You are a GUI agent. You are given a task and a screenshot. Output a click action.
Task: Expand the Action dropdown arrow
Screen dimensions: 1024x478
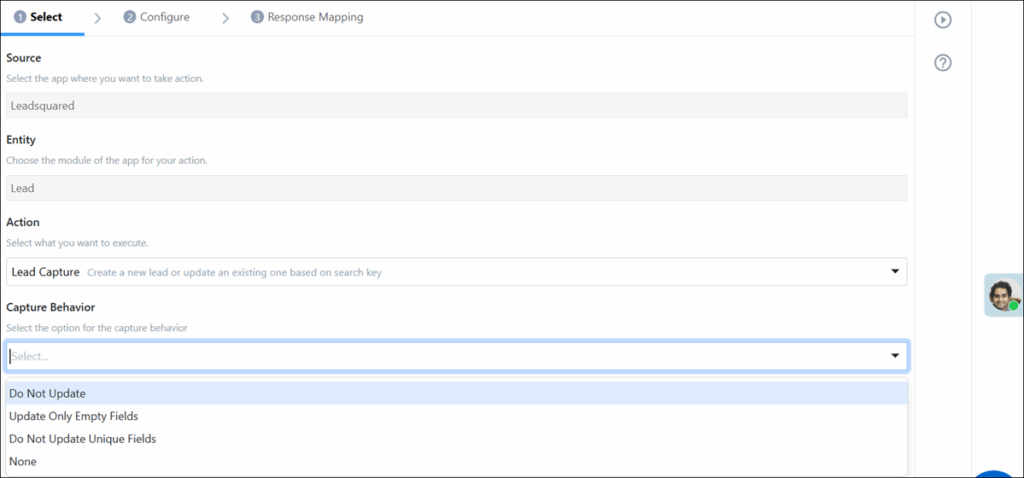894,272
